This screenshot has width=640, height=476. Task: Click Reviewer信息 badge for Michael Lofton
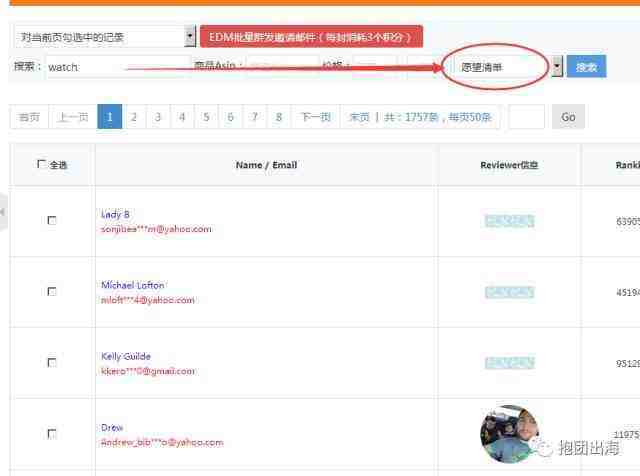click(509, 292)
